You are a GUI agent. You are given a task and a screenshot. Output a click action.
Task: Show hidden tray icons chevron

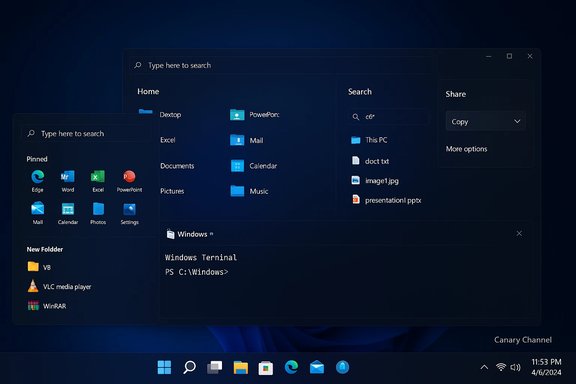[x=484, y=367]
